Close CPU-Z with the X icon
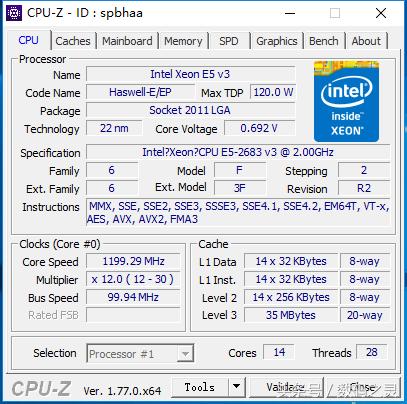 (381, 13)
